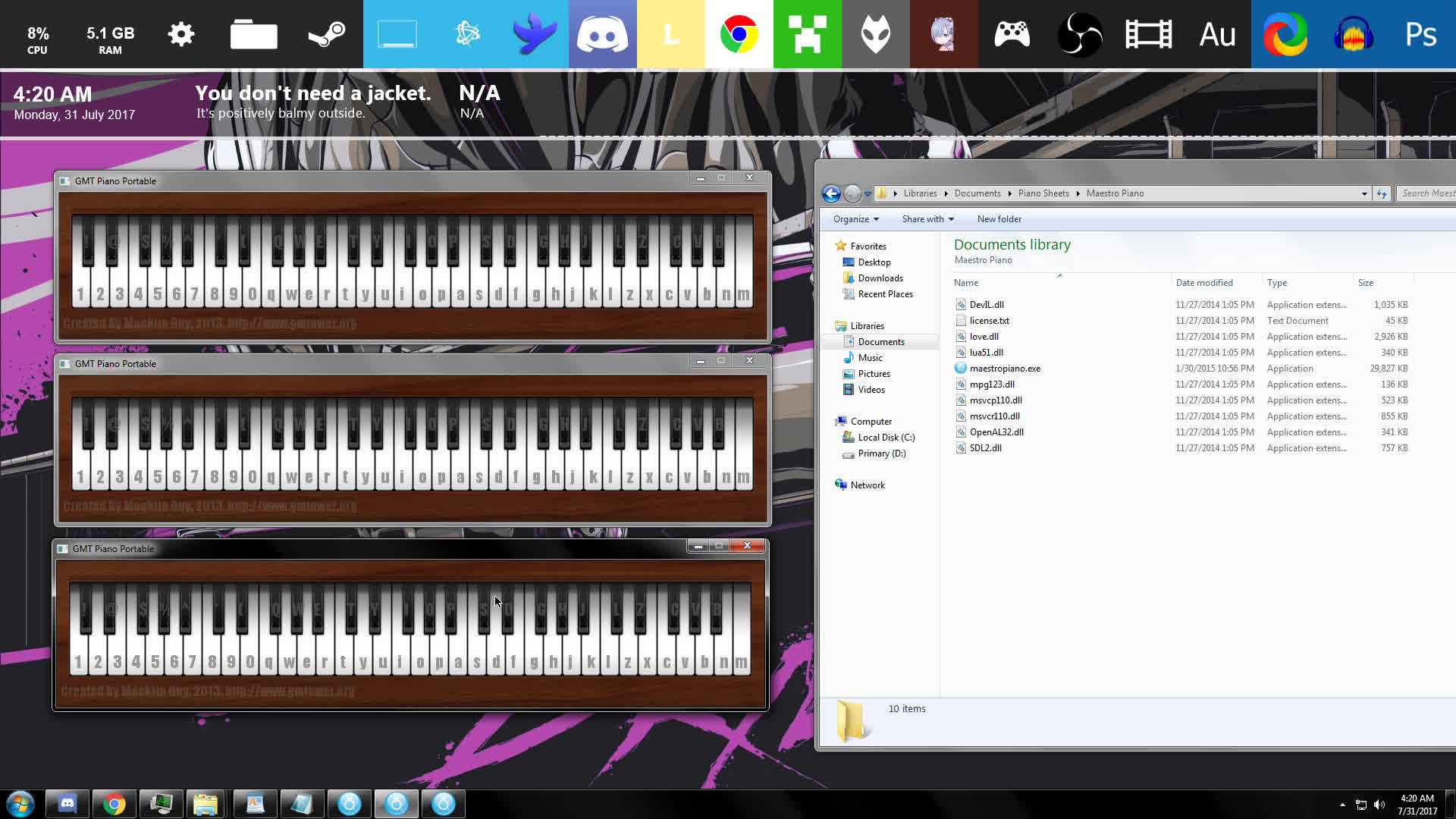1456x819 pixels.
Task: Open Audacity headphones launcher icon
Action: [x=1353, y=34]
